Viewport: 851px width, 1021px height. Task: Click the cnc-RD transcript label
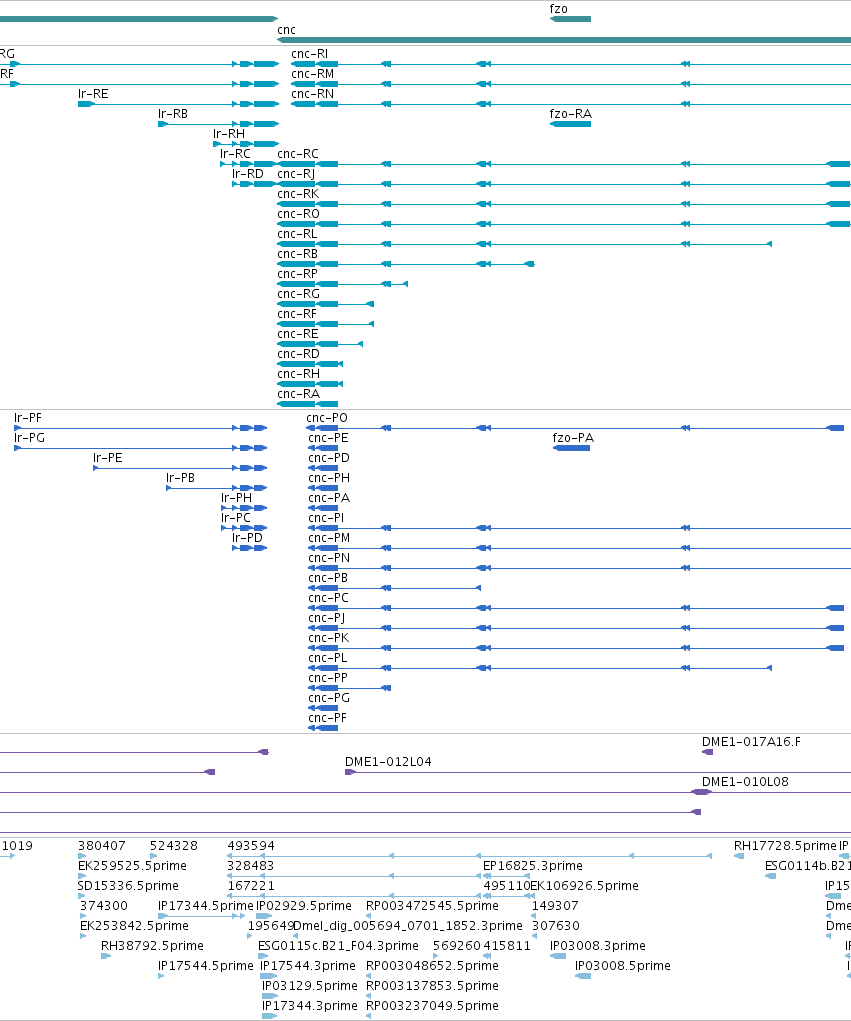point(298,354)
